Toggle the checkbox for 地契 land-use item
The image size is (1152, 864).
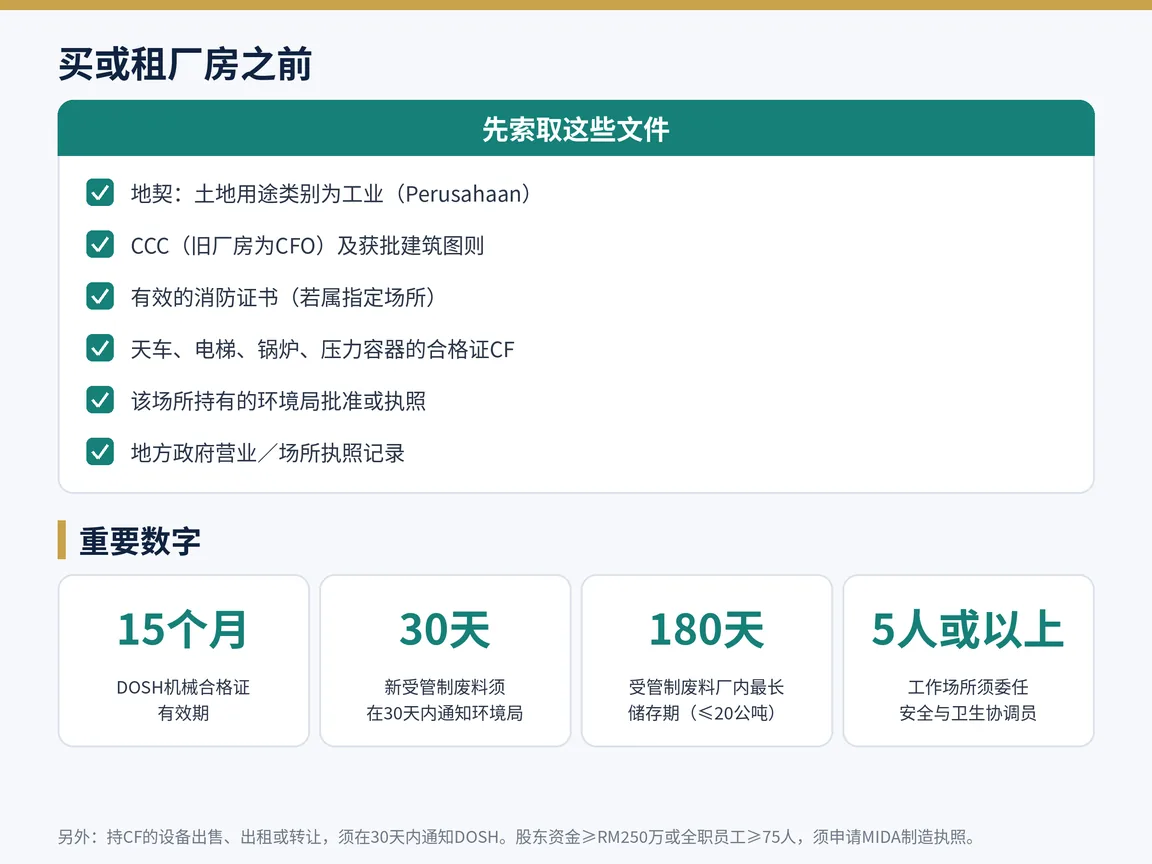[100, 193]
